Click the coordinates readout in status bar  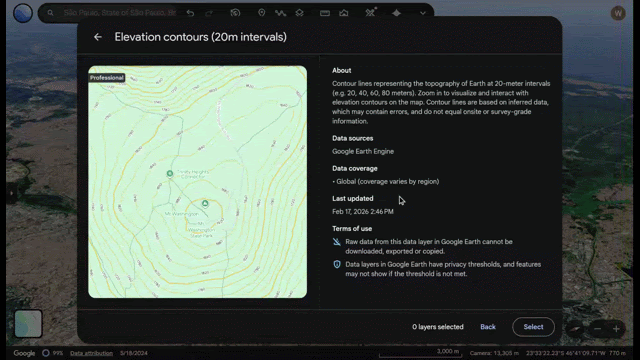[566, 353]
